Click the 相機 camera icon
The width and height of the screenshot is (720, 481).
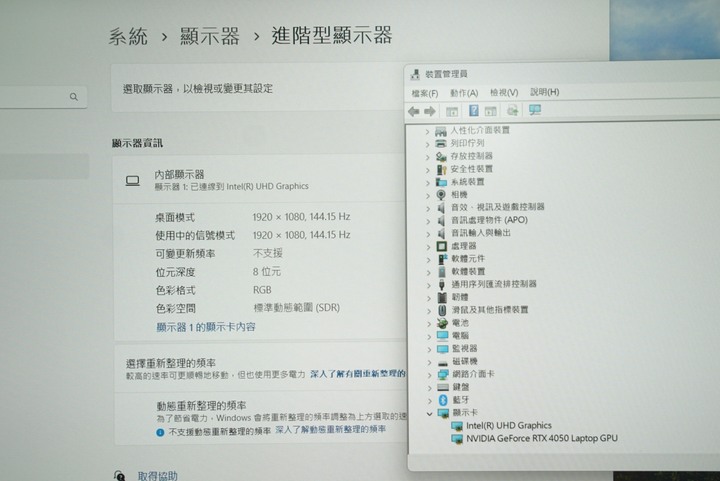(441, 195)
